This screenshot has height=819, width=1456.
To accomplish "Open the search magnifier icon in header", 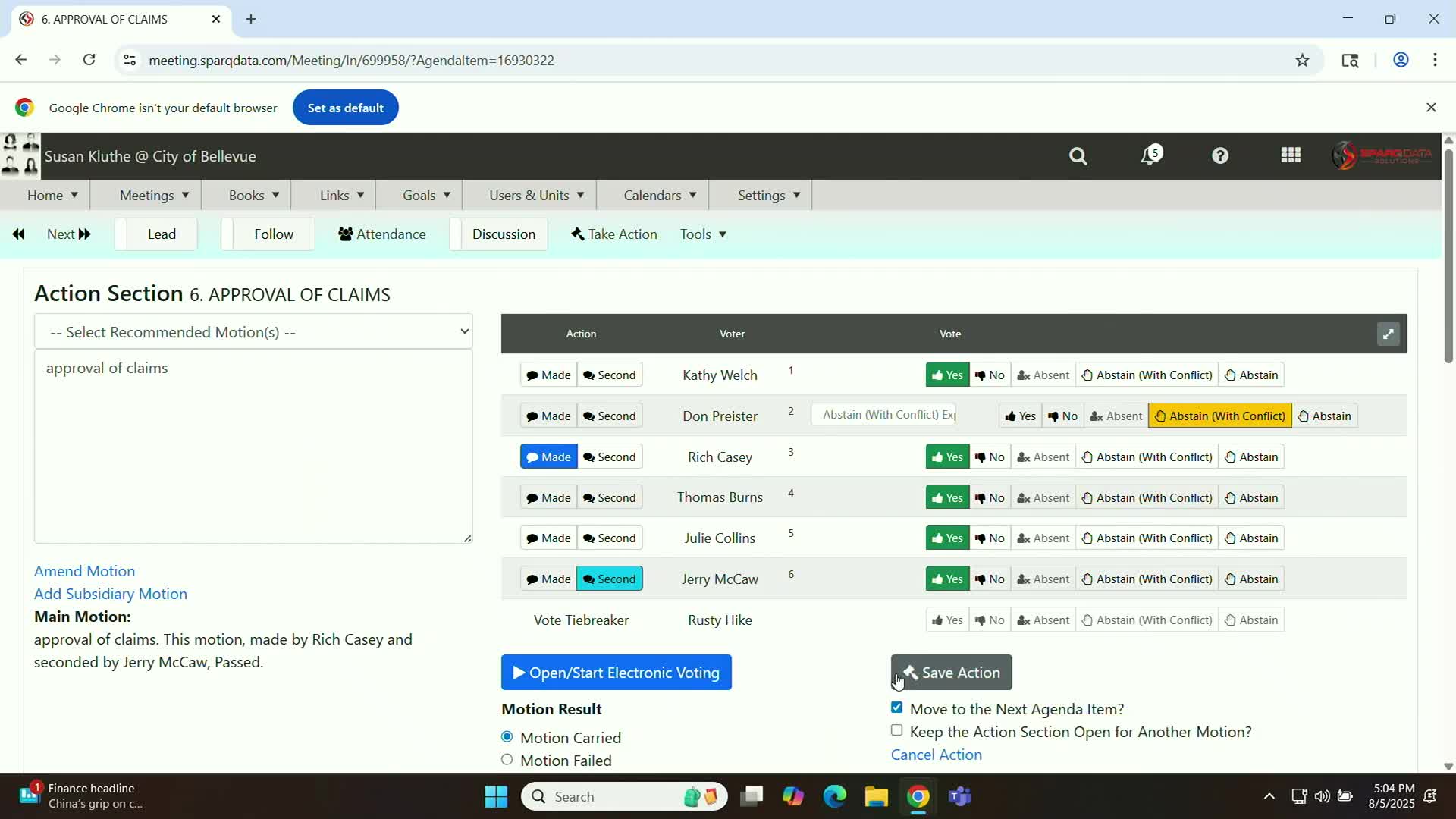I will point(1078,156).
